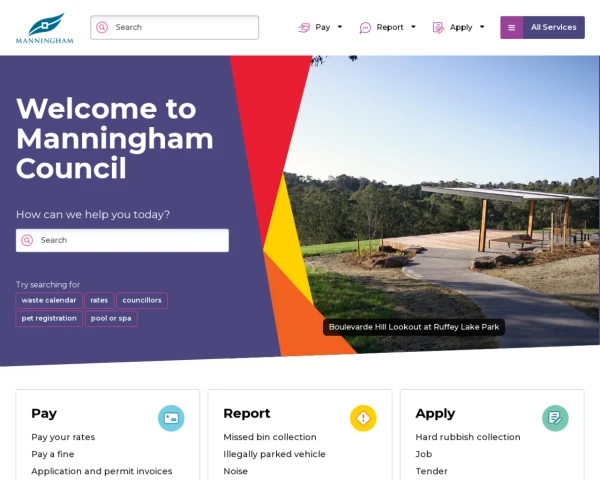Expand the Pay dropdown arrow

[x=340, y=27]
